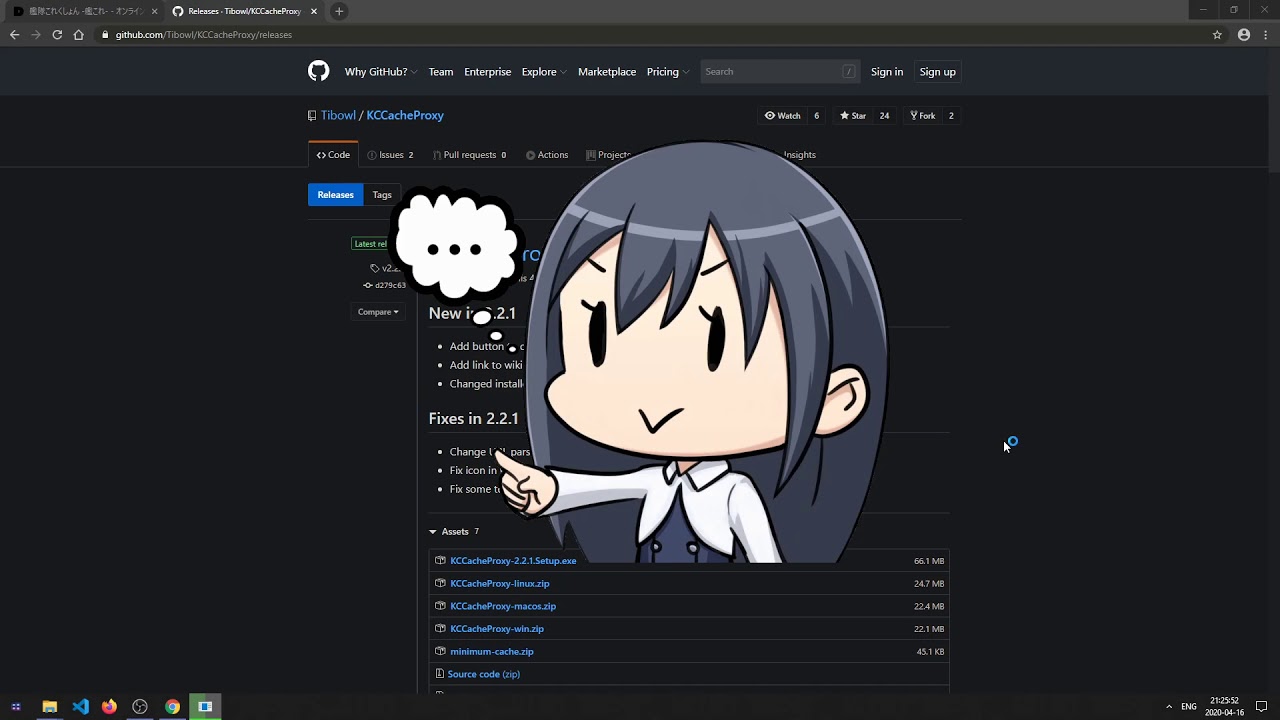Download minimum-cache.zip

coord(492,651)
